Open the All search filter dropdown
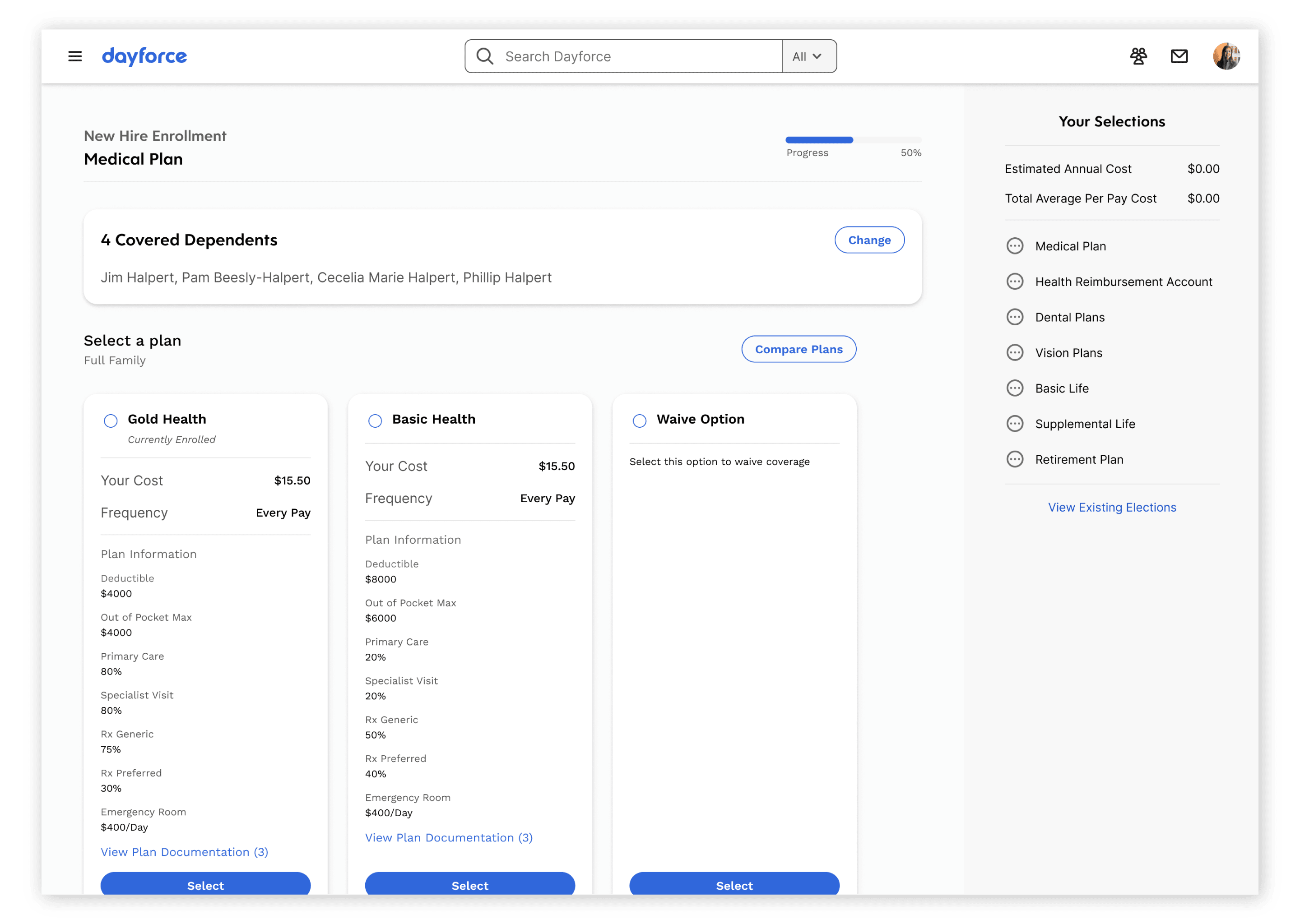This screenshot has height=924, width=1300. [808, 56]
